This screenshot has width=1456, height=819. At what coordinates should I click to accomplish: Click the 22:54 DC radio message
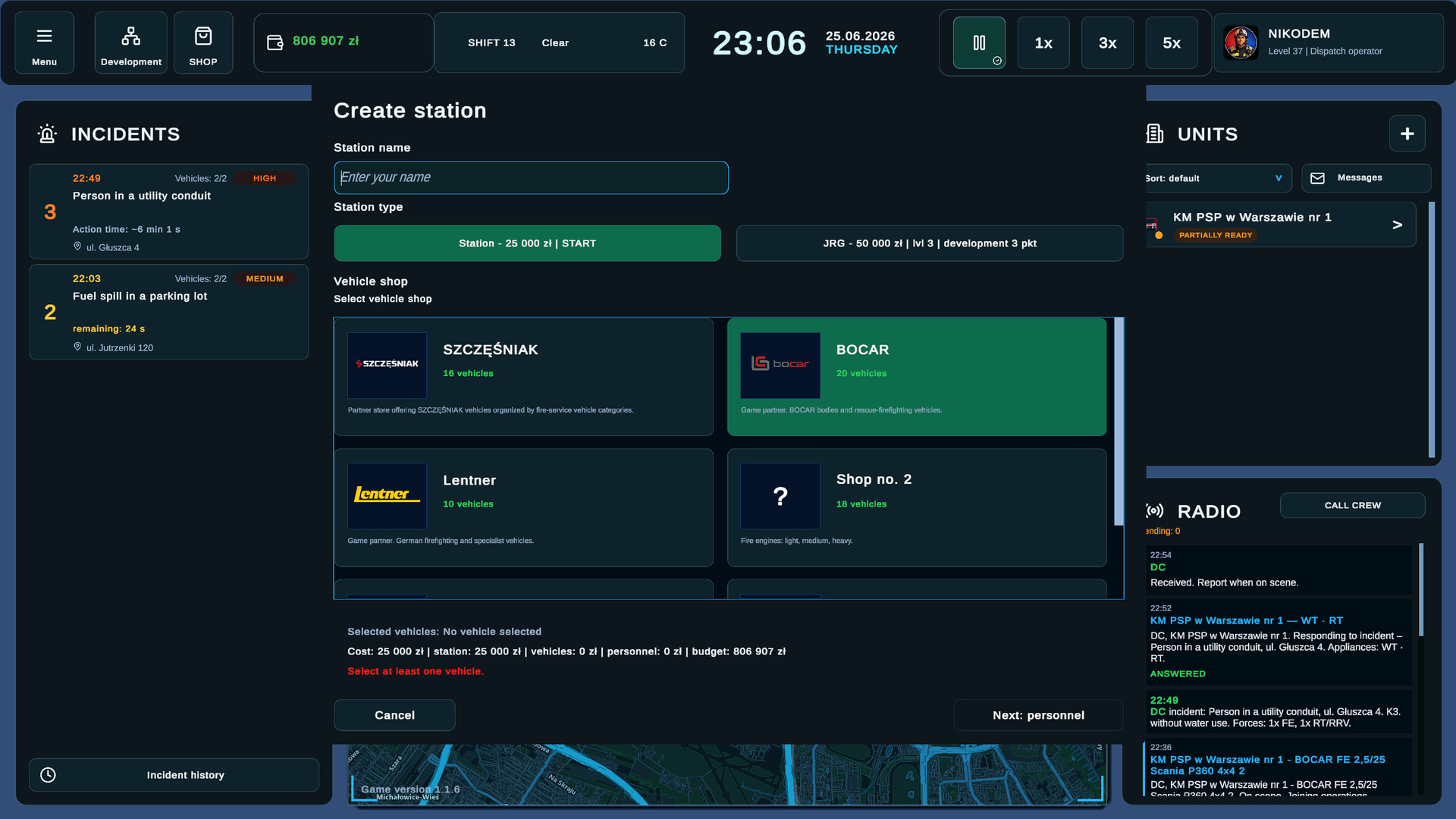(1279, 570)
